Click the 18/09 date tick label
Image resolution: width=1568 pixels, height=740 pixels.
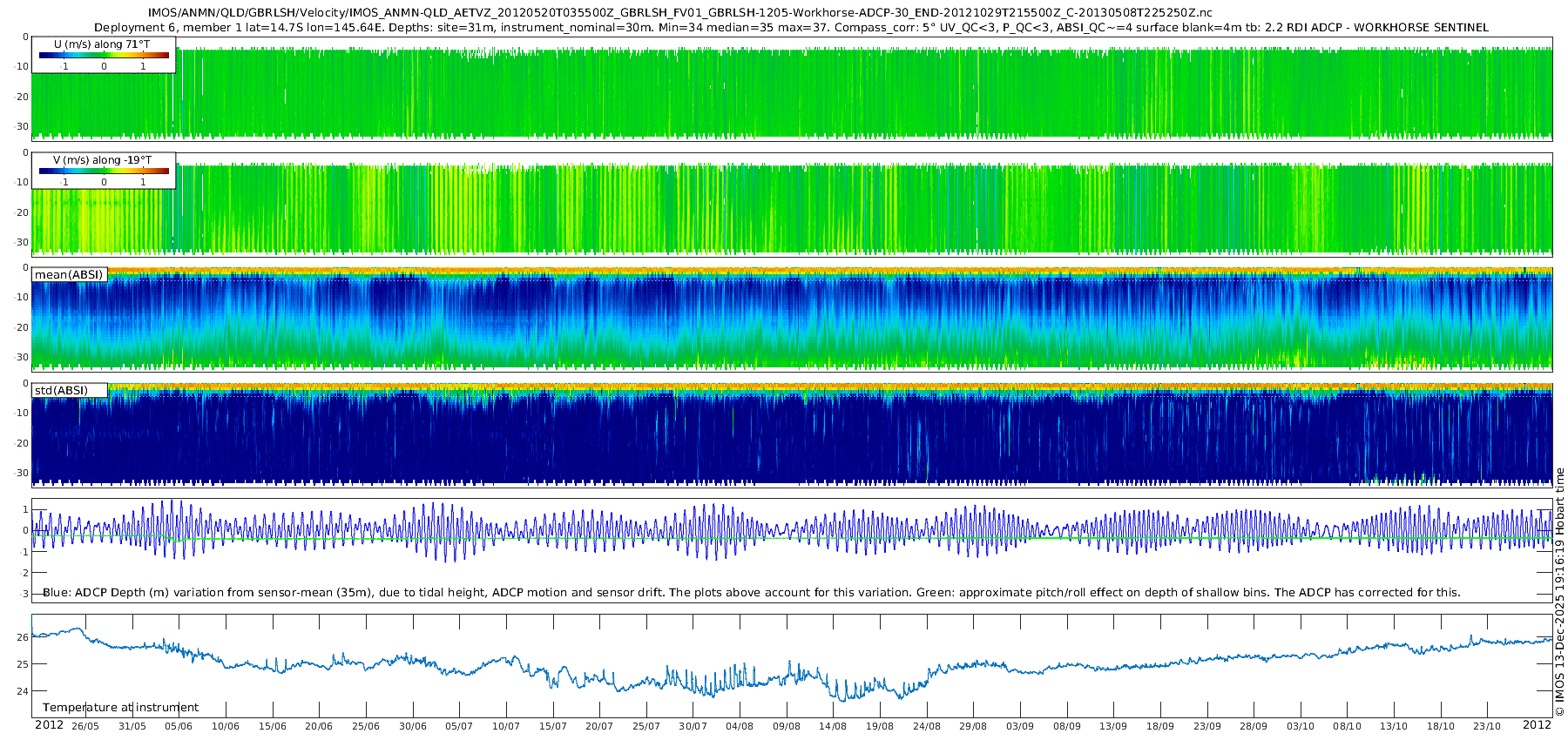1160,726
